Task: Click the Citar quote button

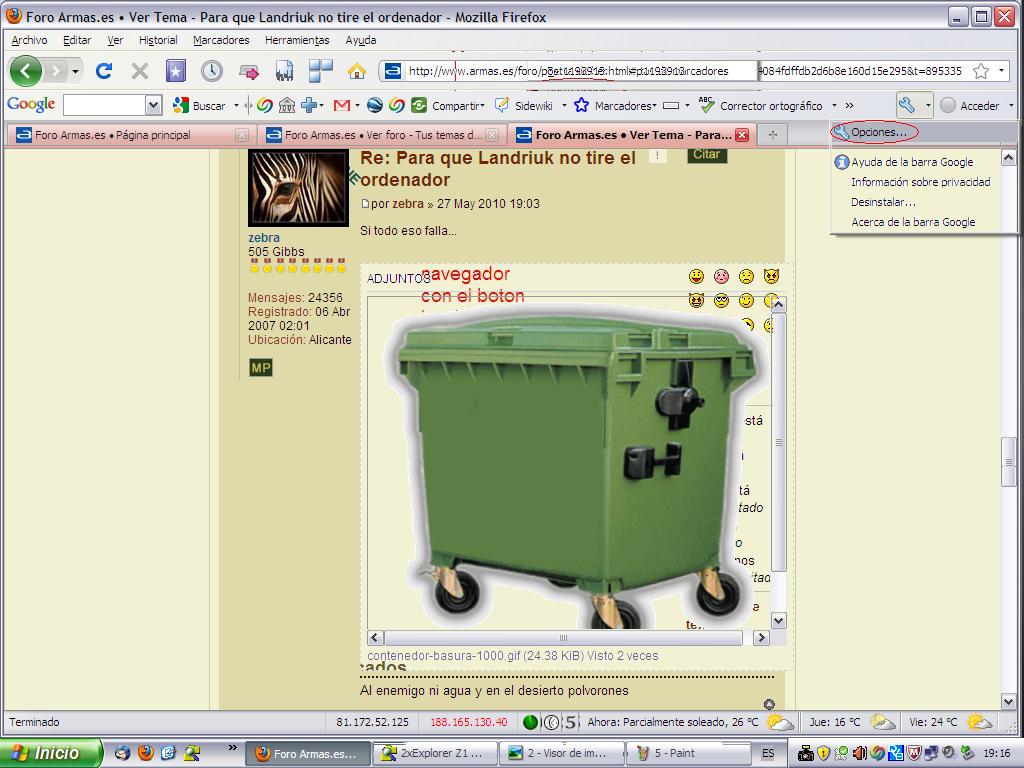Action: coord(707,155)
